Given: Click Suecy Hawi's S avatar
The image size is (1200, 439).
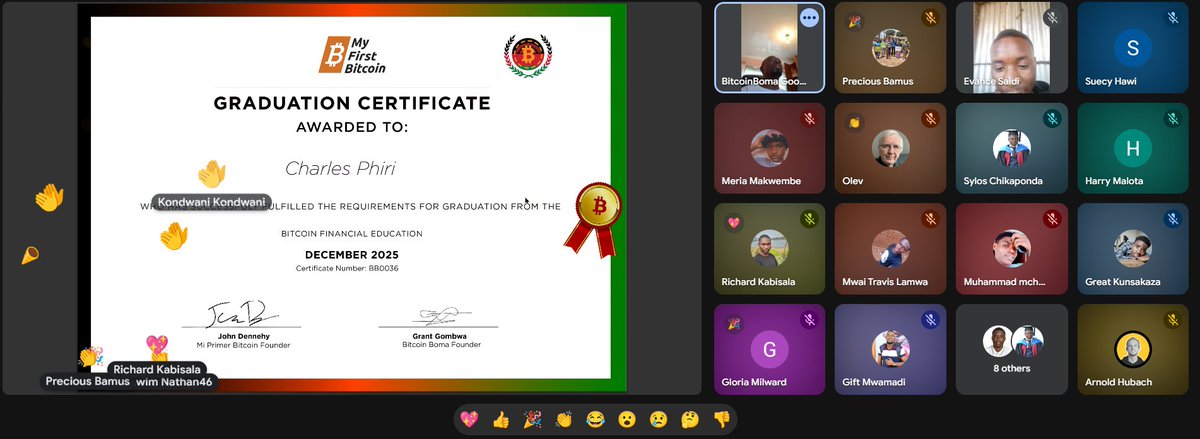Looking at the screenshot, I should pyautogui.click(x=1132, y=47).
